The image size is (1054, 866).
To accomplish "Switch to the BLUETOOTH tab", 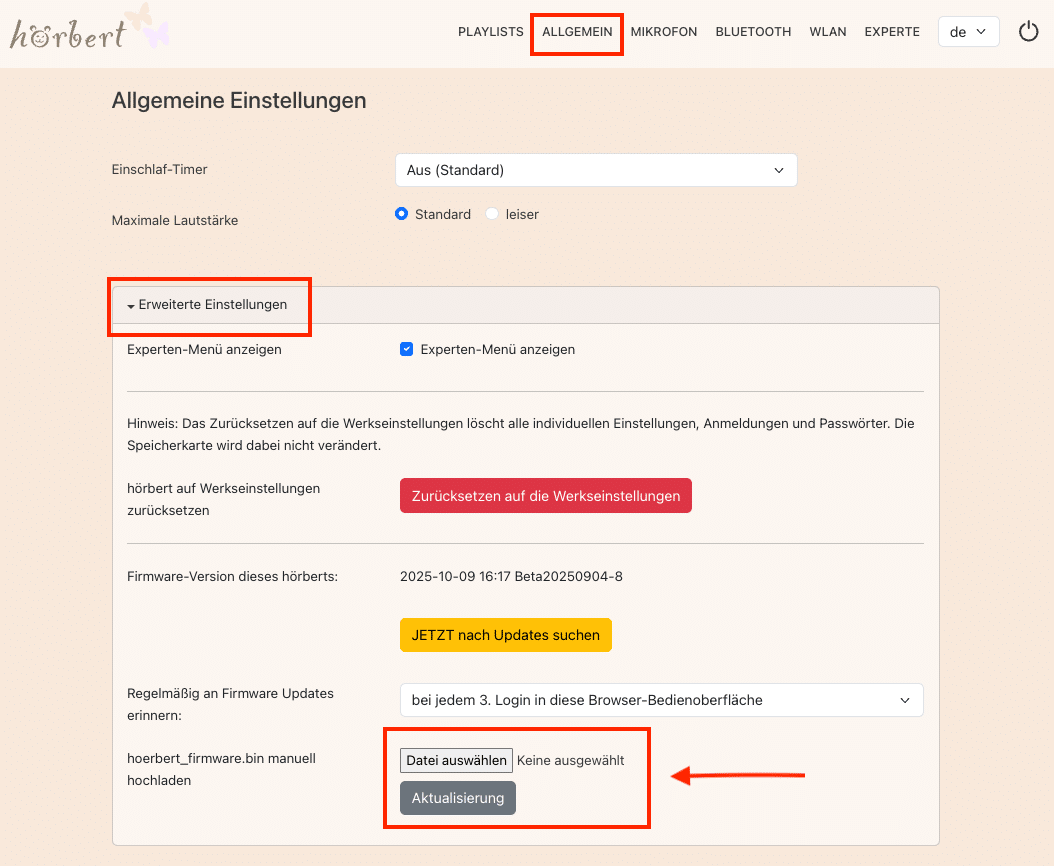I will 753,31.
